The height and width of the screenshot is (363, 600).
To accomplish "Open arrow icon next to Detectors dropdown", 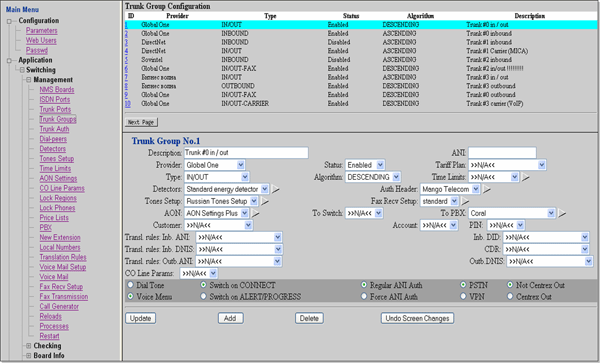I will point(276,189).
